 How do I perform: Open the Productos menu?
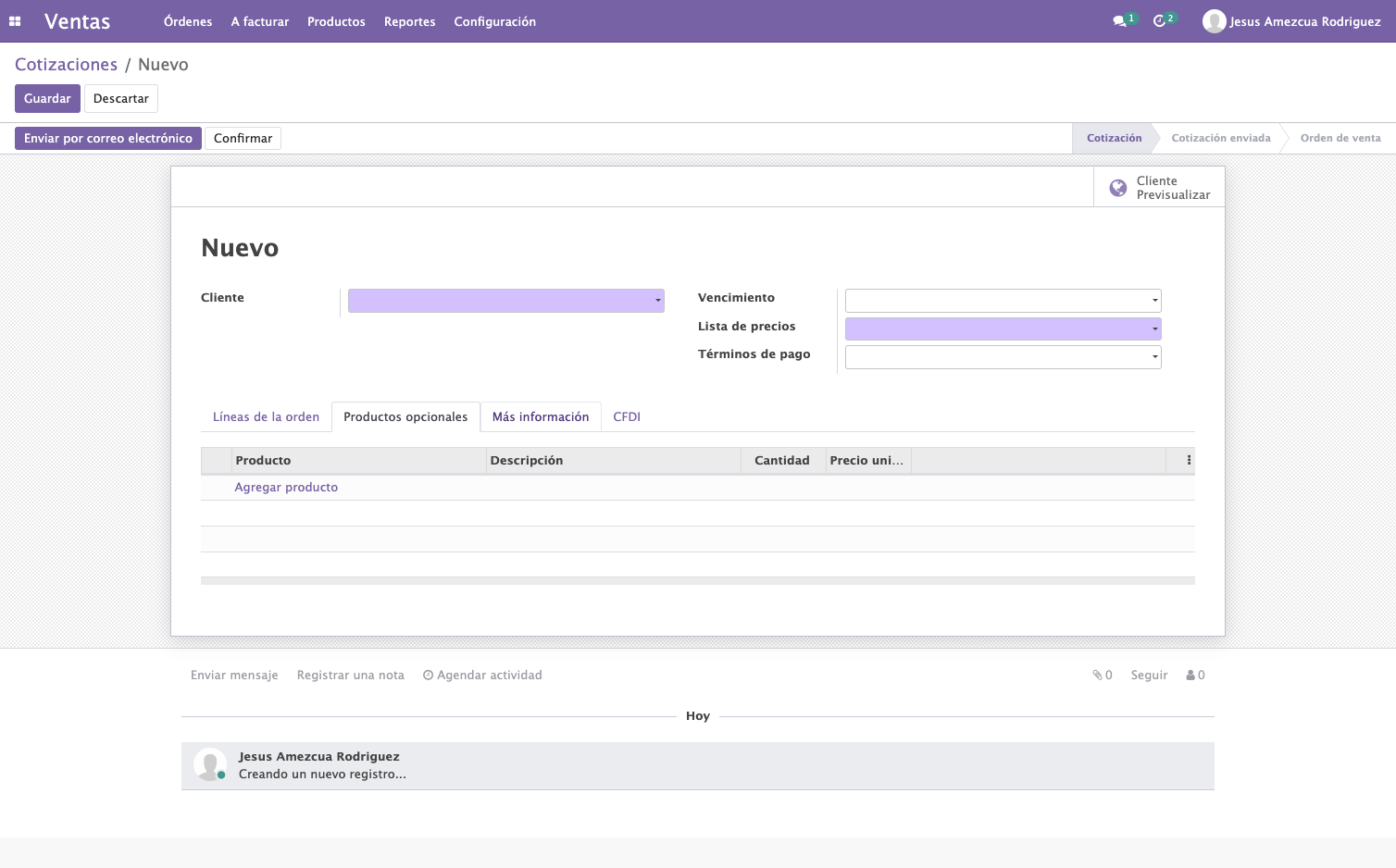pos(336,21)
